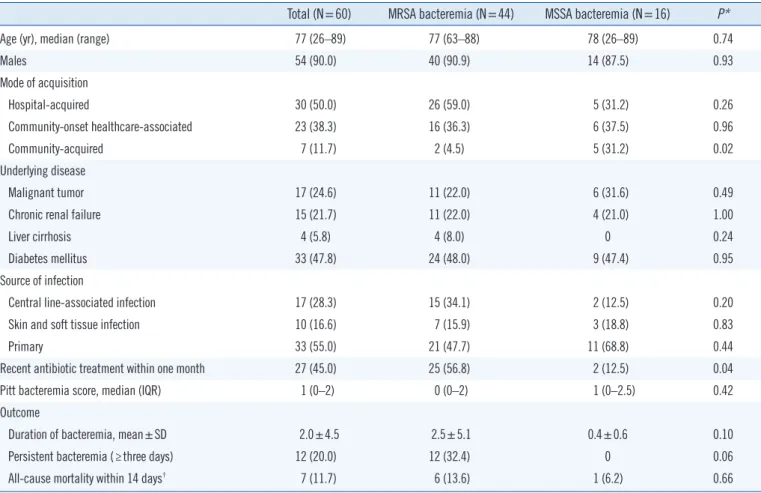This screenshot has height=493, width=761.
Task: Select the 'P*' column header
Action: tap(724, 14)
